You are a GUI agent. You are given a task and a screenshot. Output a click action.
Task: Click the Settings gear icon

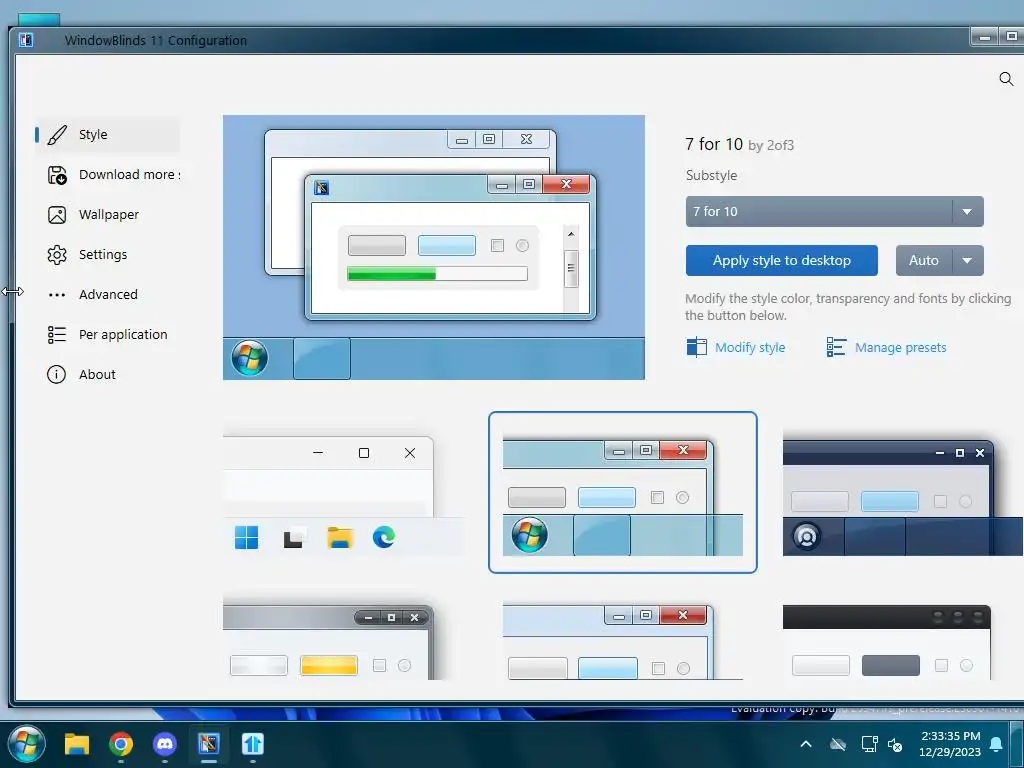coord(57,255)
